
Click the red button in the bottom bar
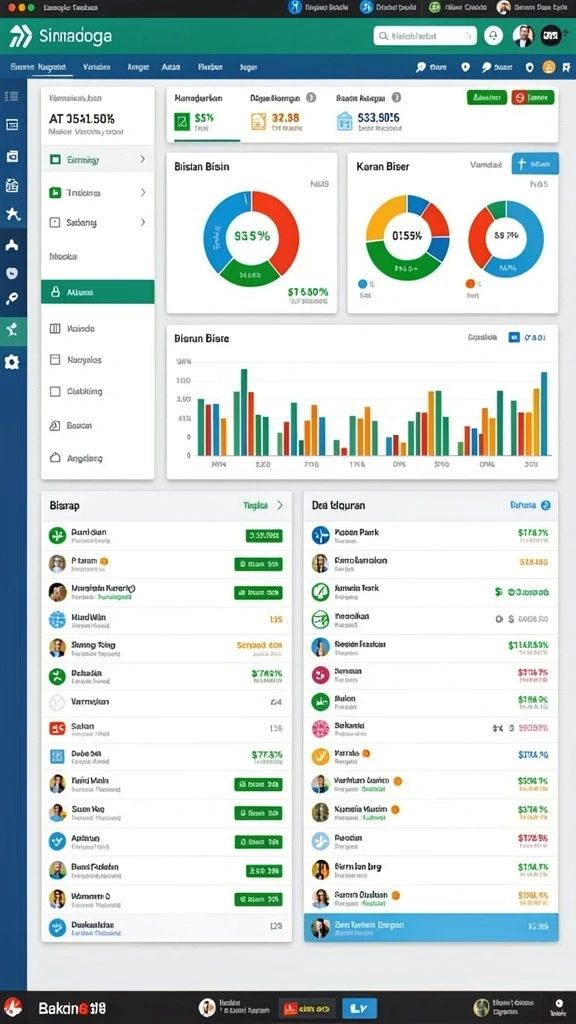(307, 1008)
